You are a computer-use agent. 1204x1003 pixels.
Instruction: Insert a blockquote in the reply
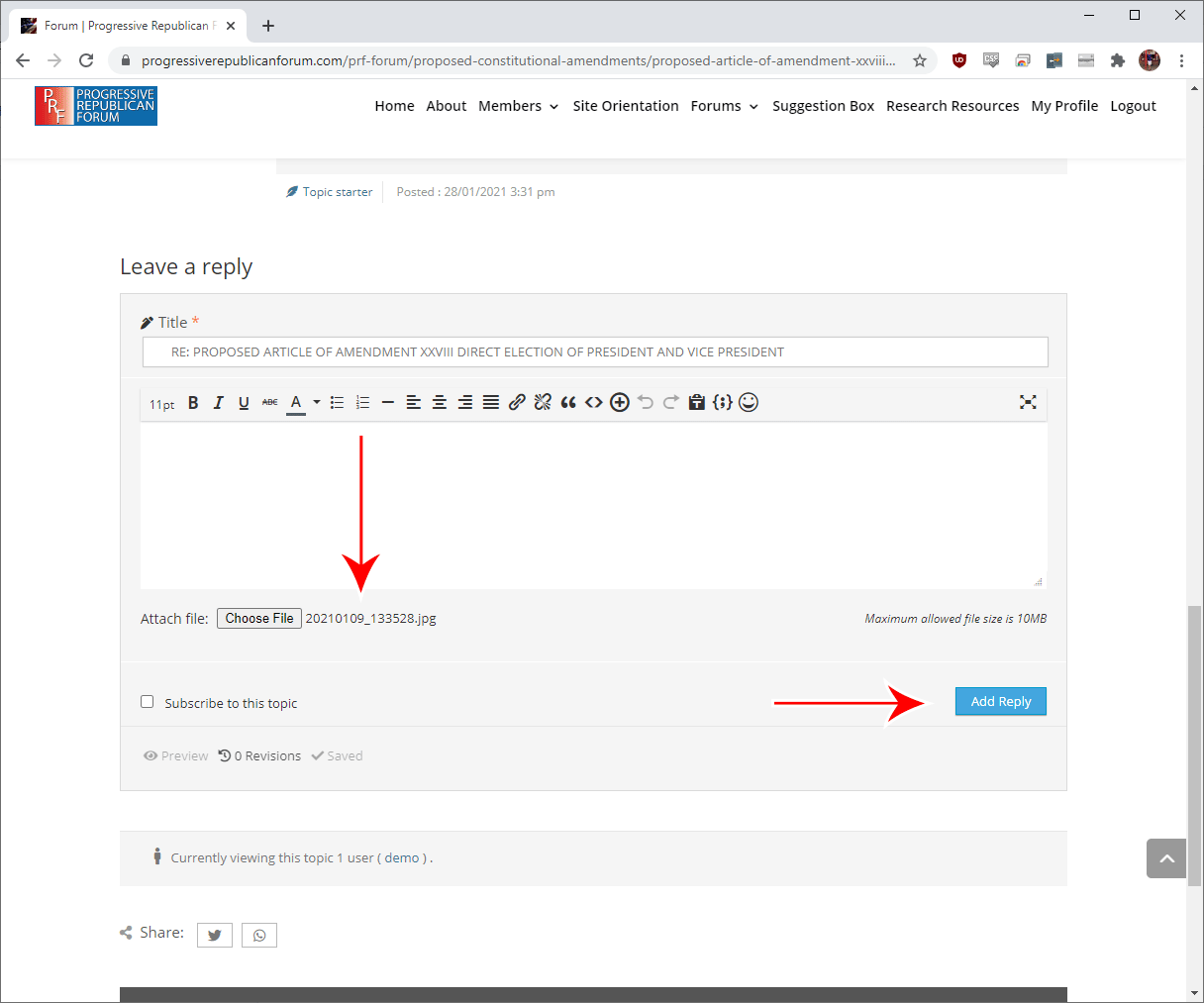pyautogui.click(x=568, y=402)
